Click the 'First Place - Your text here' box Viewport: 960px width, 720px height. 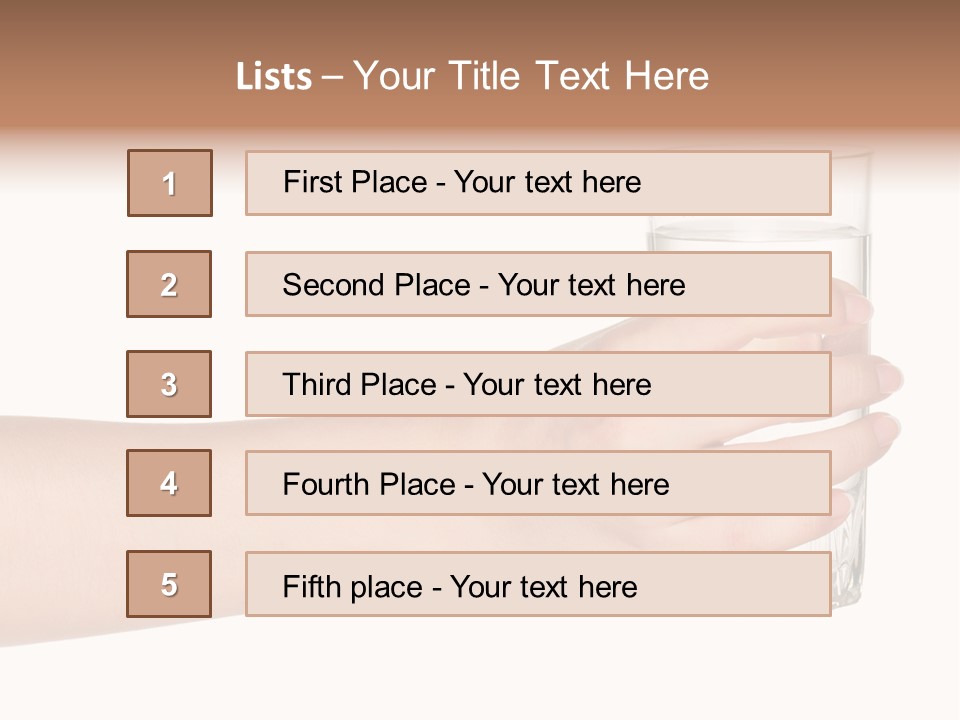(538, 183)
